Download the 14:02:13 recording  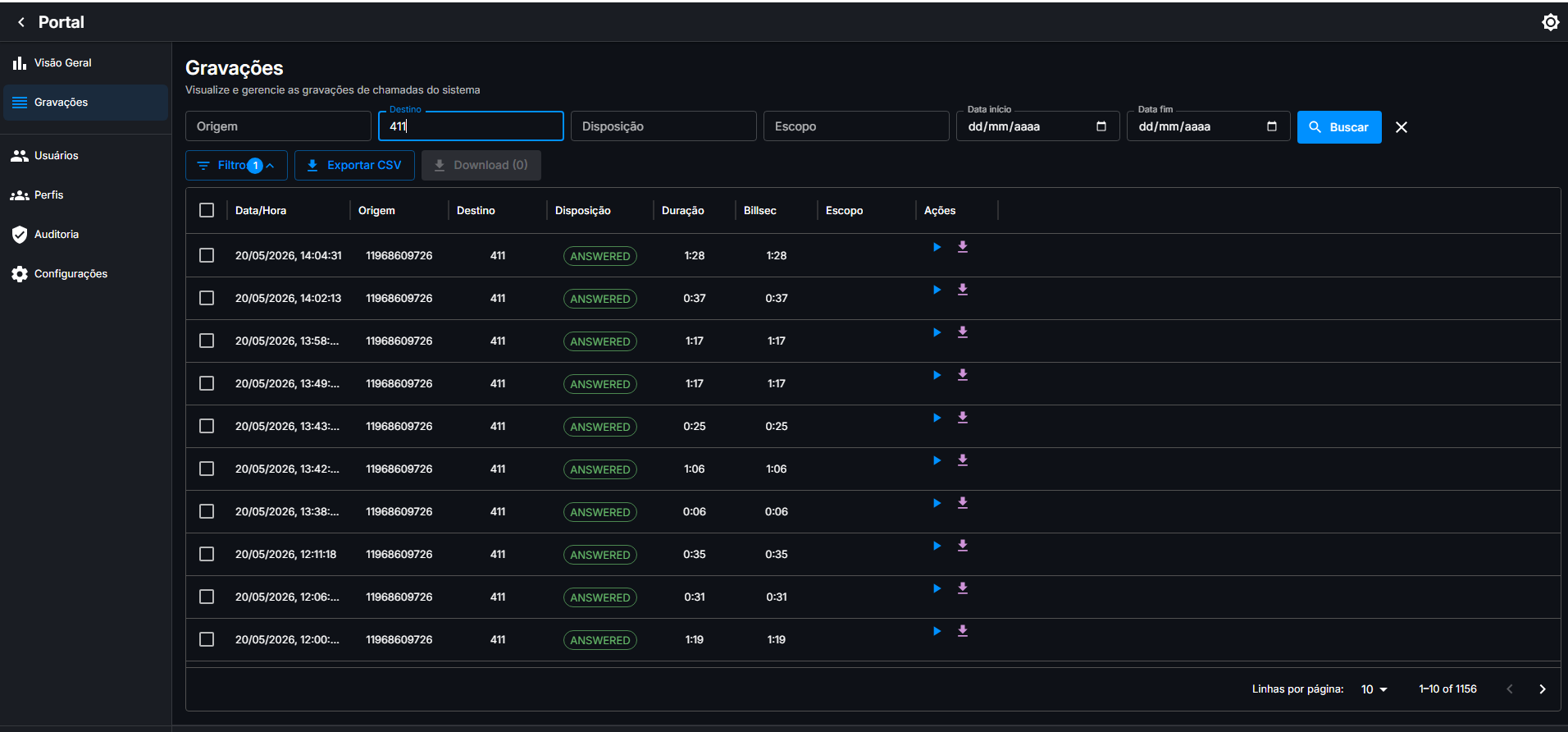pyautogui.click(x=963, y=290)
